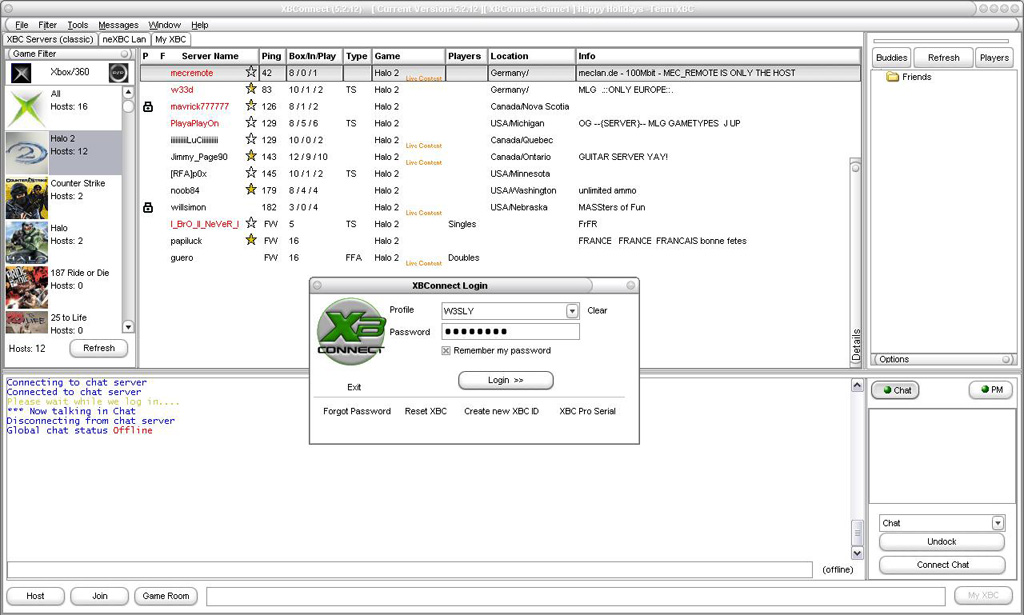Viewport: 1024px width, 615px height.
Task: Click the padlock icon on mavrick777777 row
Action: tap(148, 106)
